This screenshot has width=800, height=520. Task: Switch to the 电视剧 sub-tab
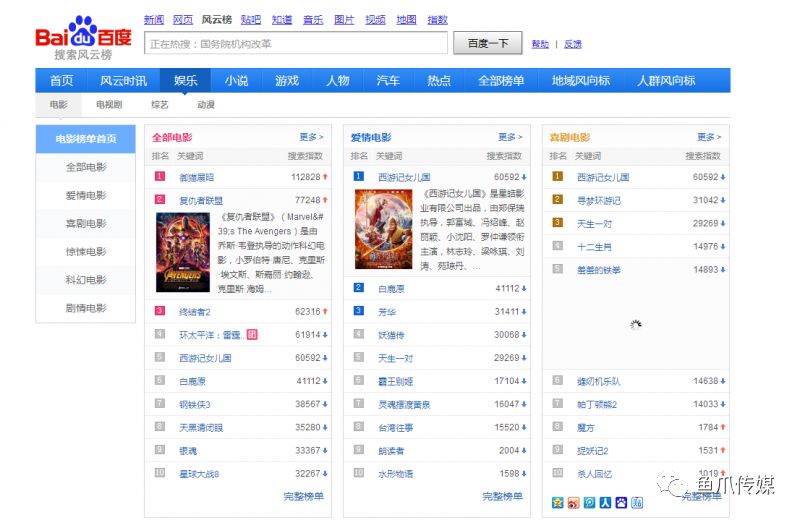(109, 105)
